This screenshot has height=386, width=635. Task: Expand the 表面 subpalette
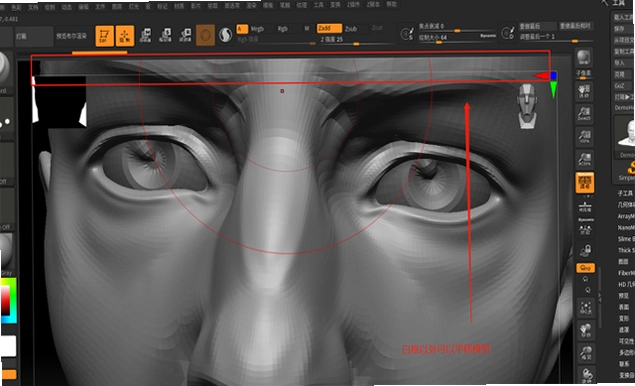coord(624,307)
